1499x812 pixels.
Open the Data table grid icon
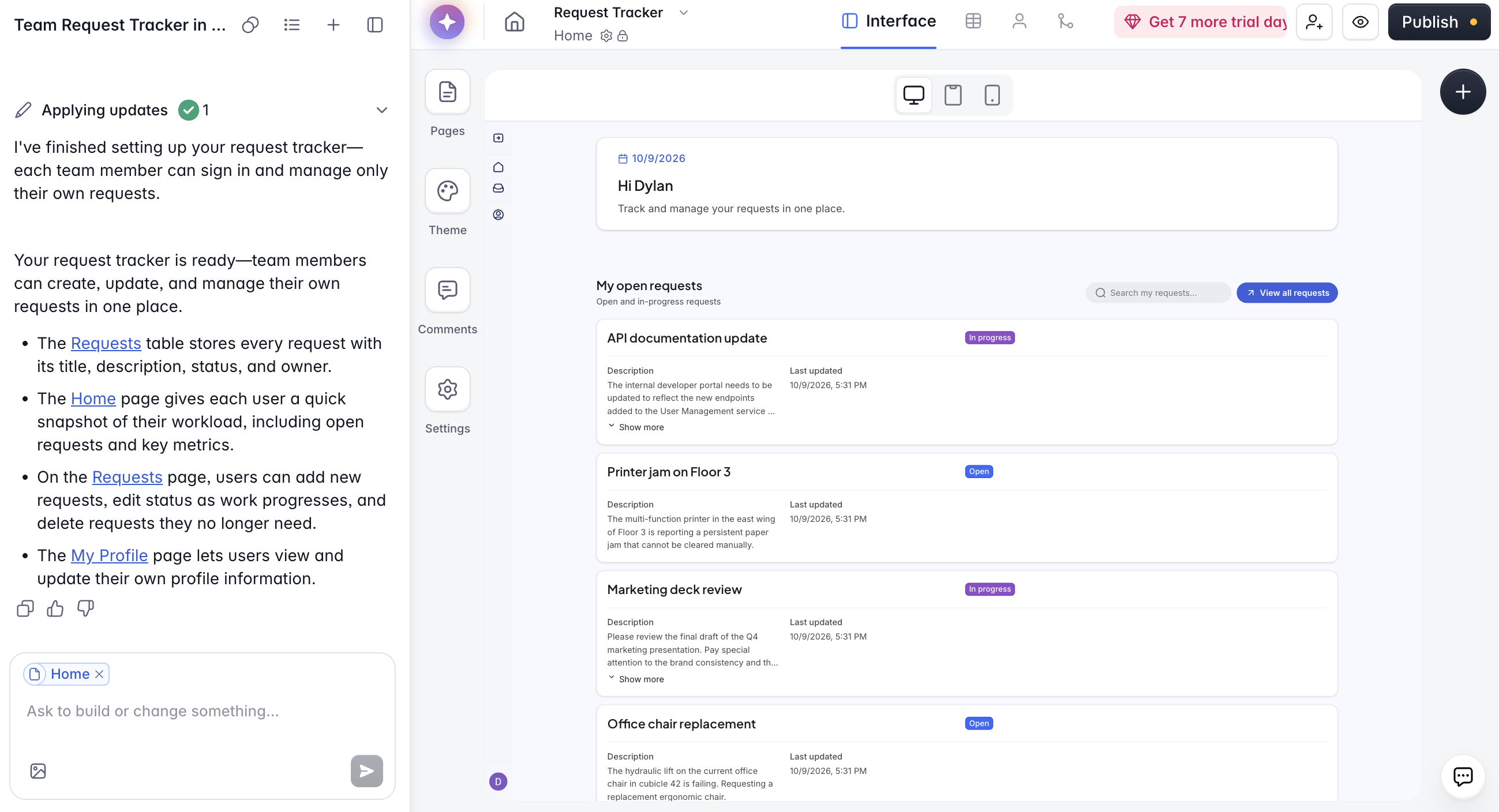(973, 21)
